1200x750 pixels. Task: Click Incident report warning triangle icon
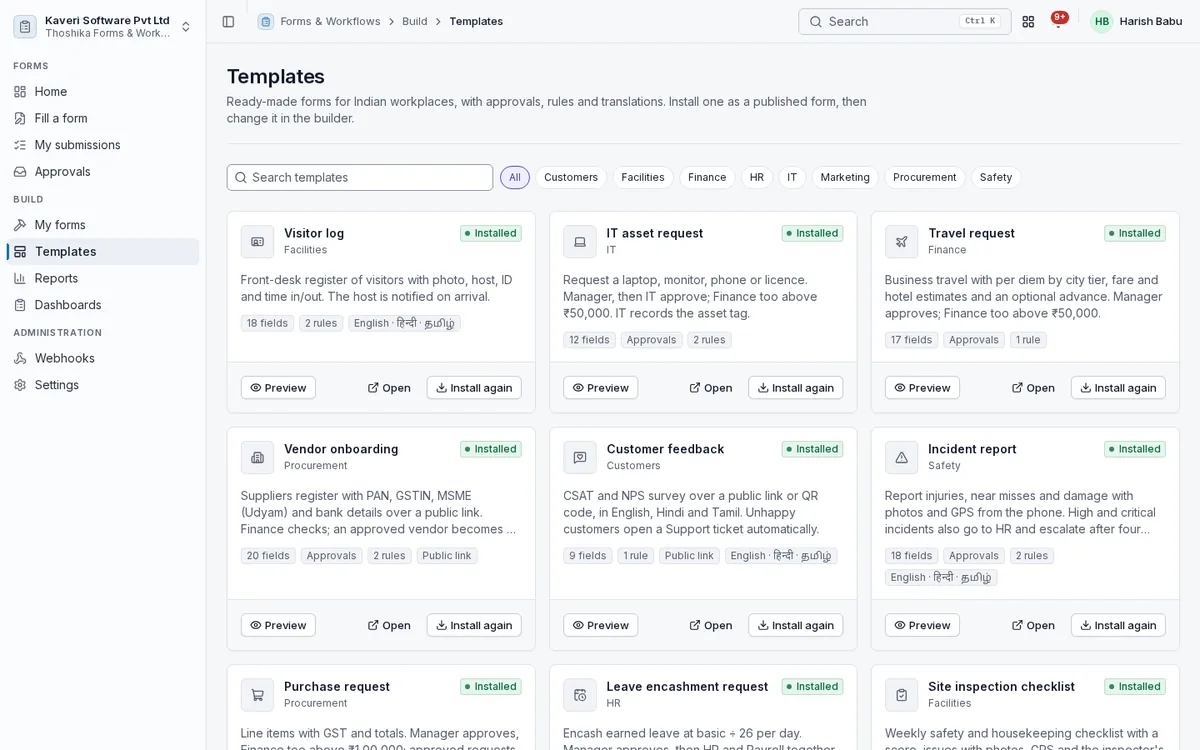pyautogui.click(x=901, y=457)
